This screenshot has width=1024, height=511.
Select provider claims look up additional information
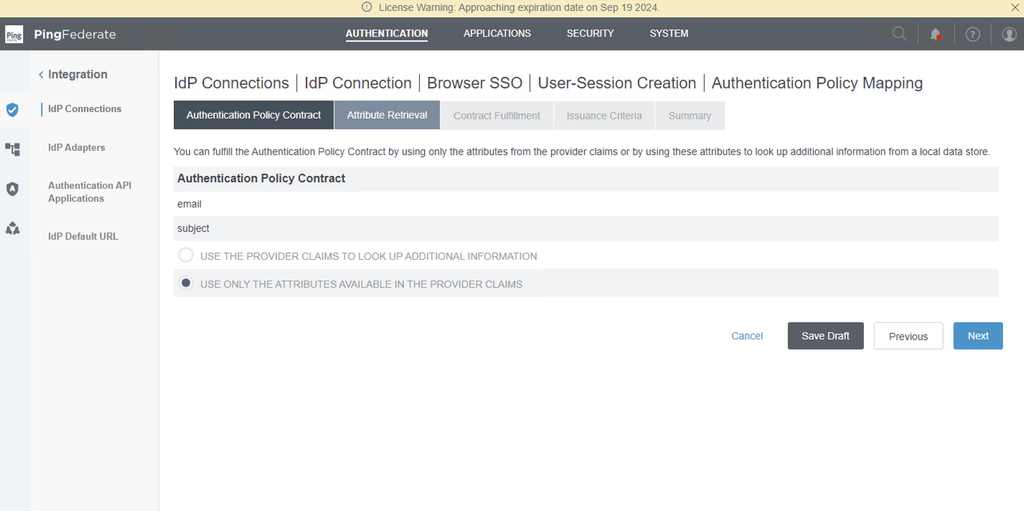click(186, 256)
